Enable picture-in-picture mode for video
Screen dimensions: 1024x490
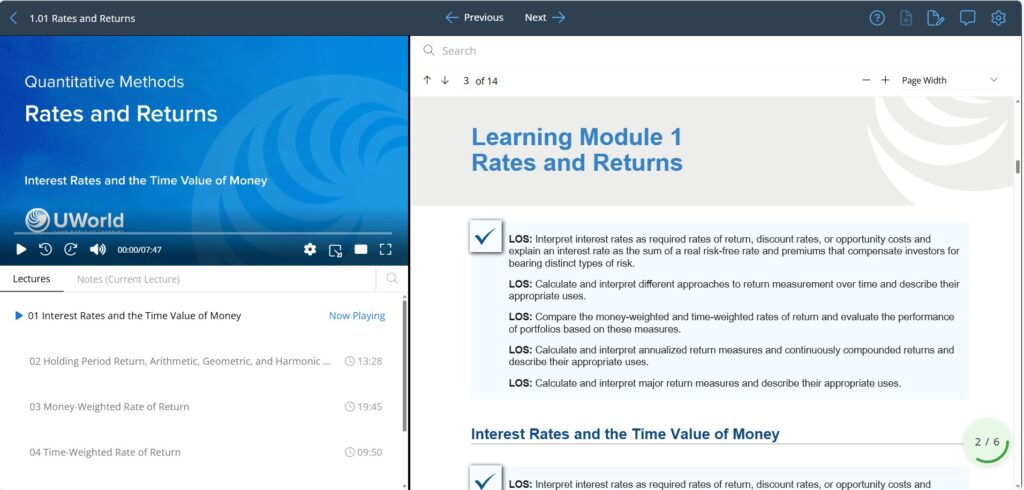pyautogui.click(x=335, y=250)
